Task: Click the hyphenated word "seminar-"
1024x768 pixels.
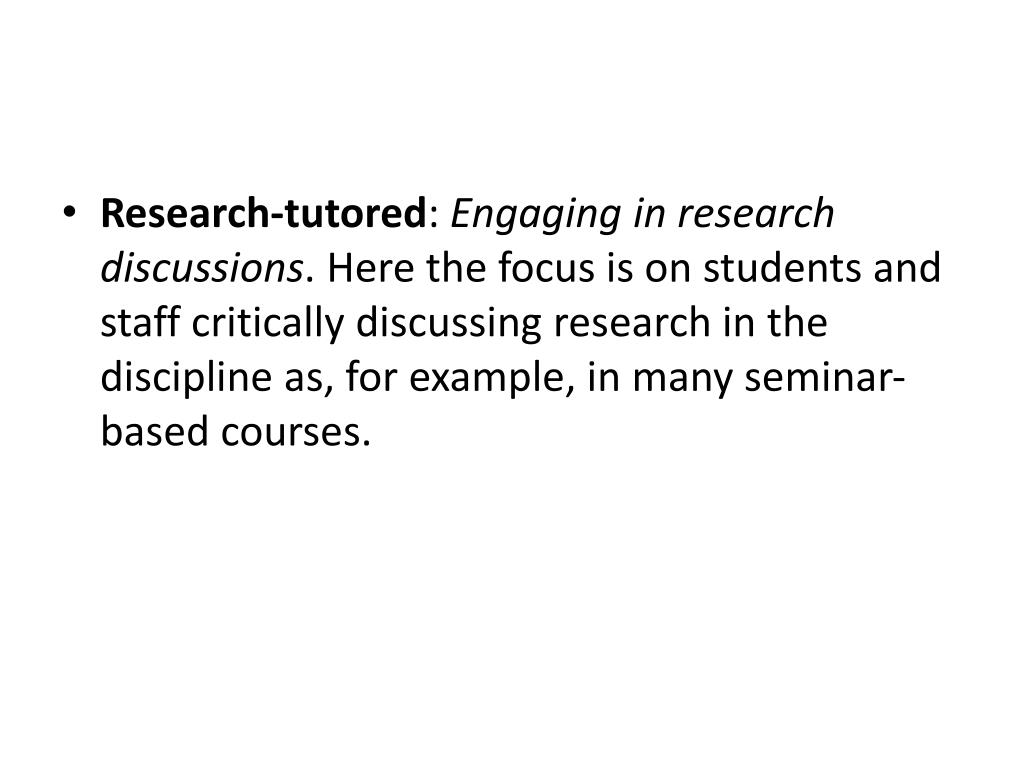Action: coord(825,377)
